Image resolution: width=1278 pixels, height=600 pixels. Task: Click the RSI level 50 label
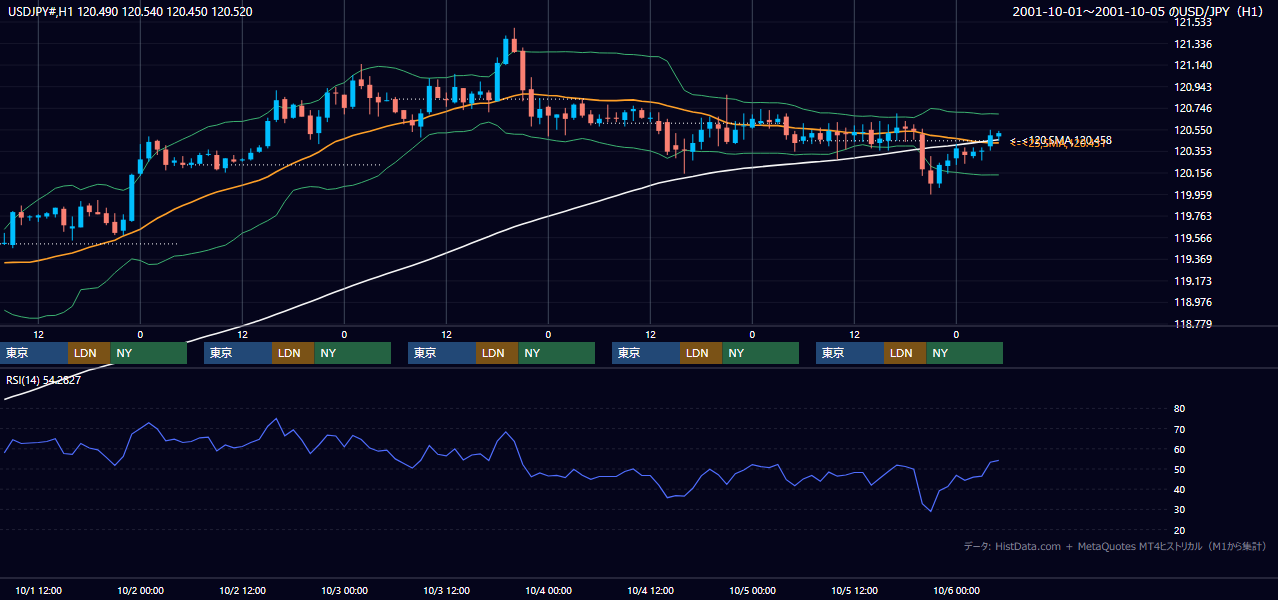[x=1179, y=469]
